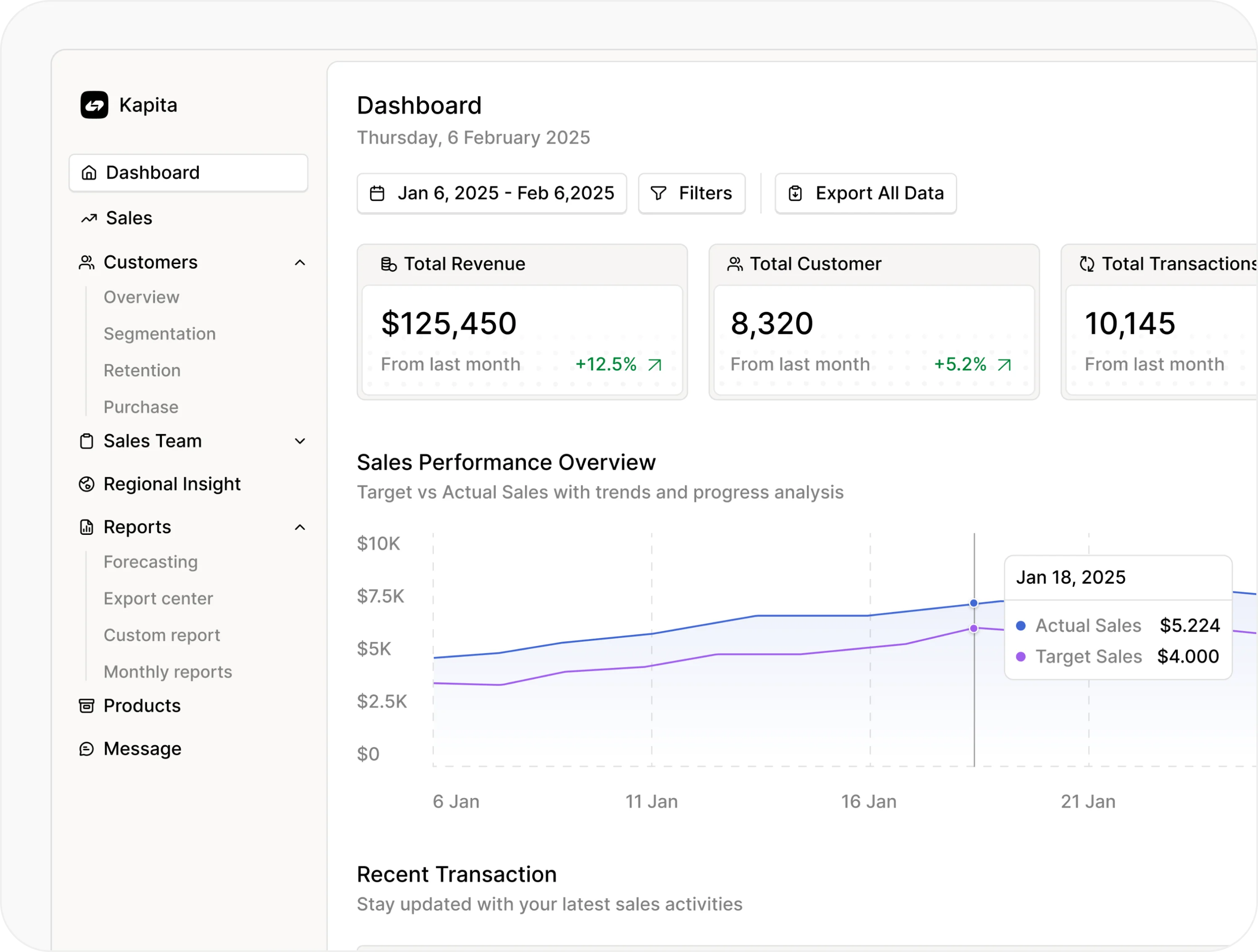
Task: Open the Filters options
Action: click(692, 194)
